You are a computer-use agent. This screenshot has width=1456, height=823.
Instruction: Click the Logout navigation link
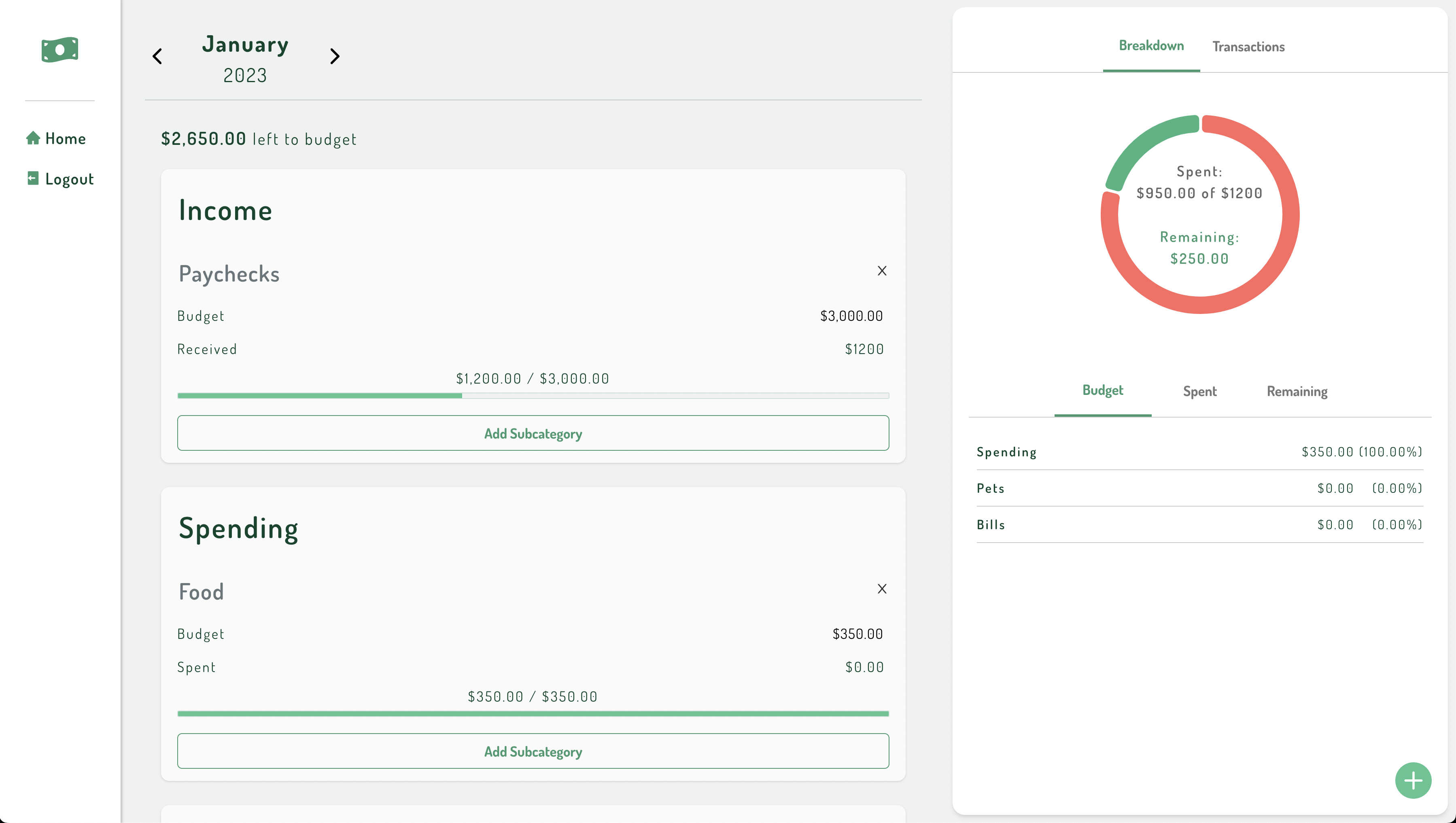[x=60, y=179]
